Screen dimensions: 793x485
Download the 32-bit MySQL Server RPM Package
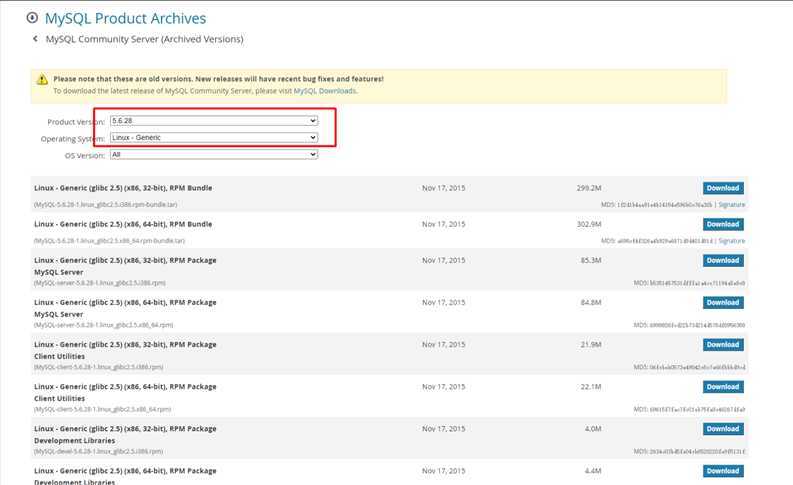coord(723,260)
